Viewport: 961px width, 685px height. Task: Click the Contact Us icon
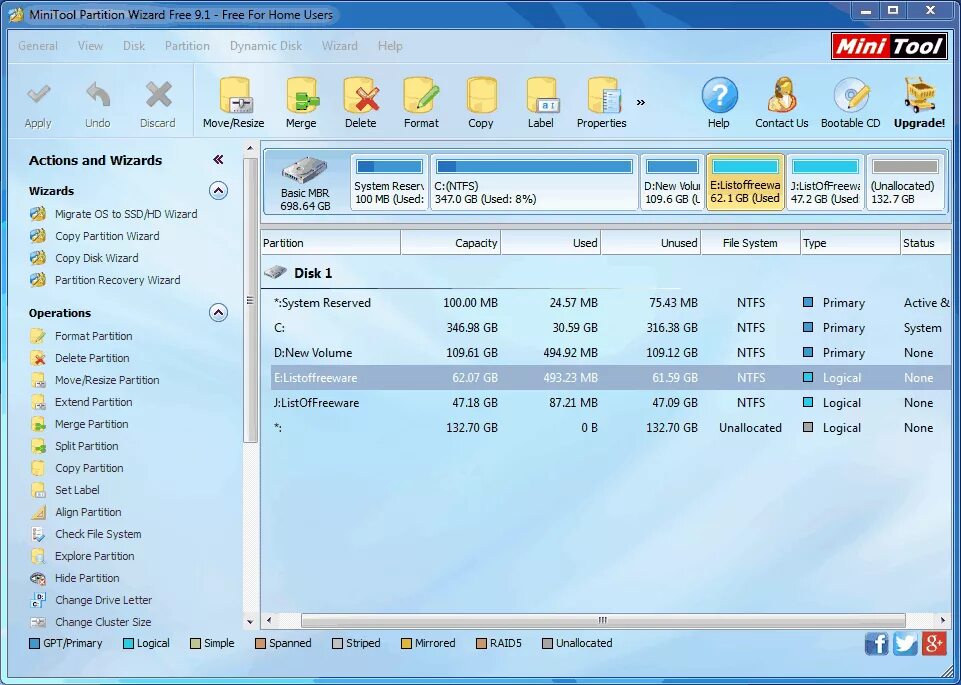click(x=781, y=96)
